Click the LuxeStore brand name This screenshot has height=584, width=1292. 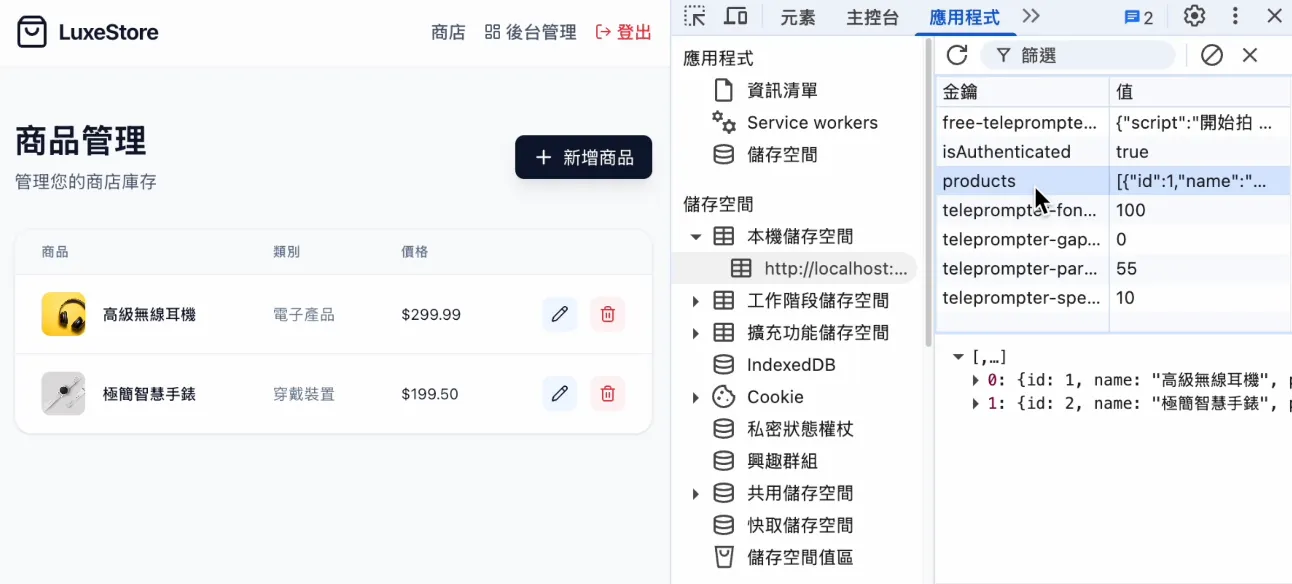click(108, 32)
